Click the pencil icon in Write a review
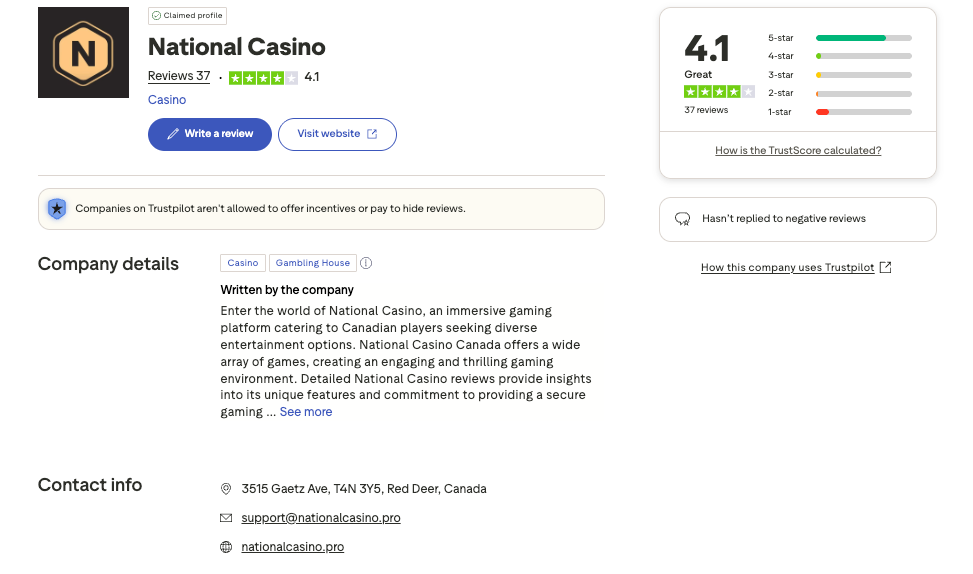This screenshot has width=973, height=574. [x=173, y=134]
